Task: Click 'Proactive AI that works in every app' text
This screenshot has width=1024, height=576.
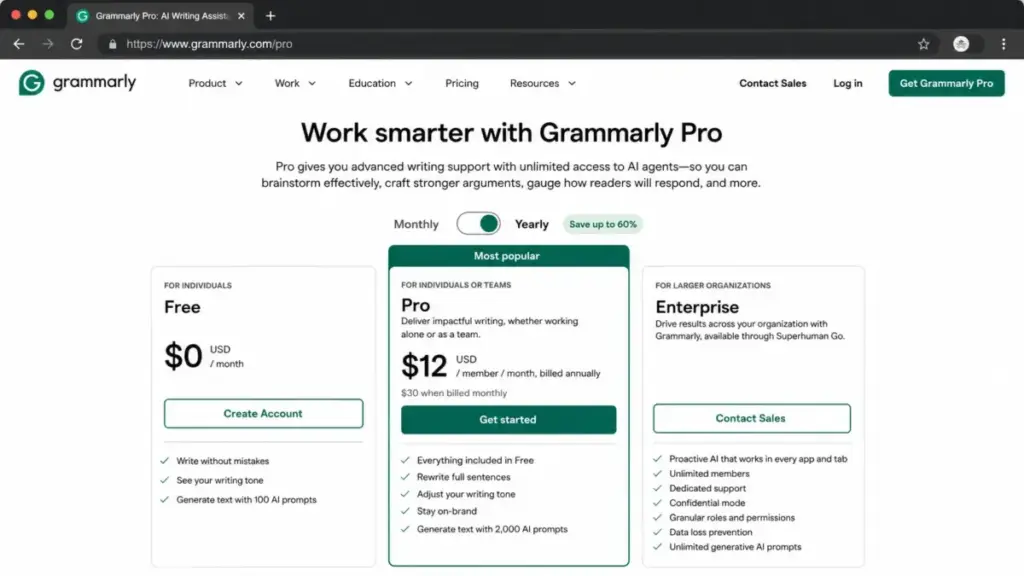Action: pyautogui.click(x=758, y=459)
